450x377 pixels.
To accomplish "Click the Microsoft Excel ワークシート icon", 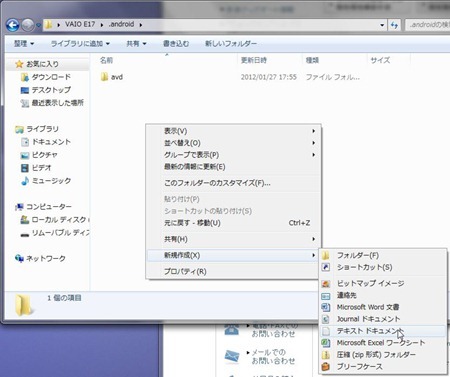I will (x=326, y=343).
